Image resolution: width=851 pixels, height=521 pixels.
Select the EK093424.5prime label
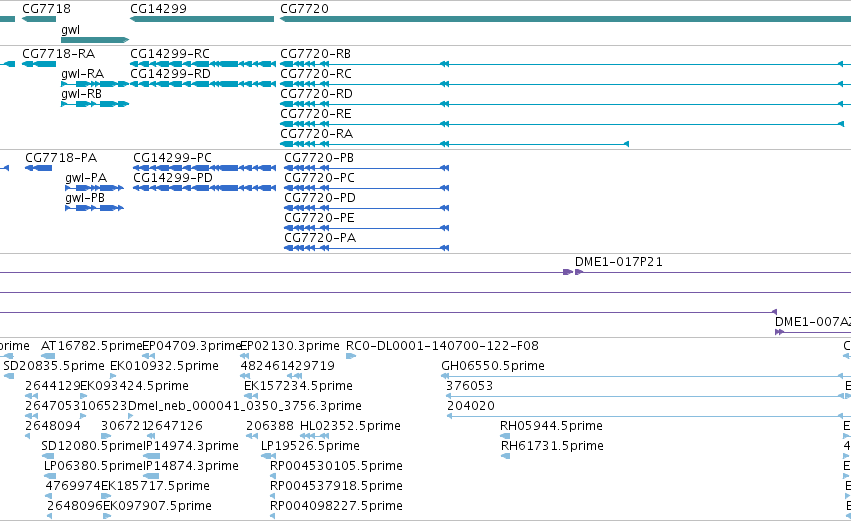tap(134, 386)
